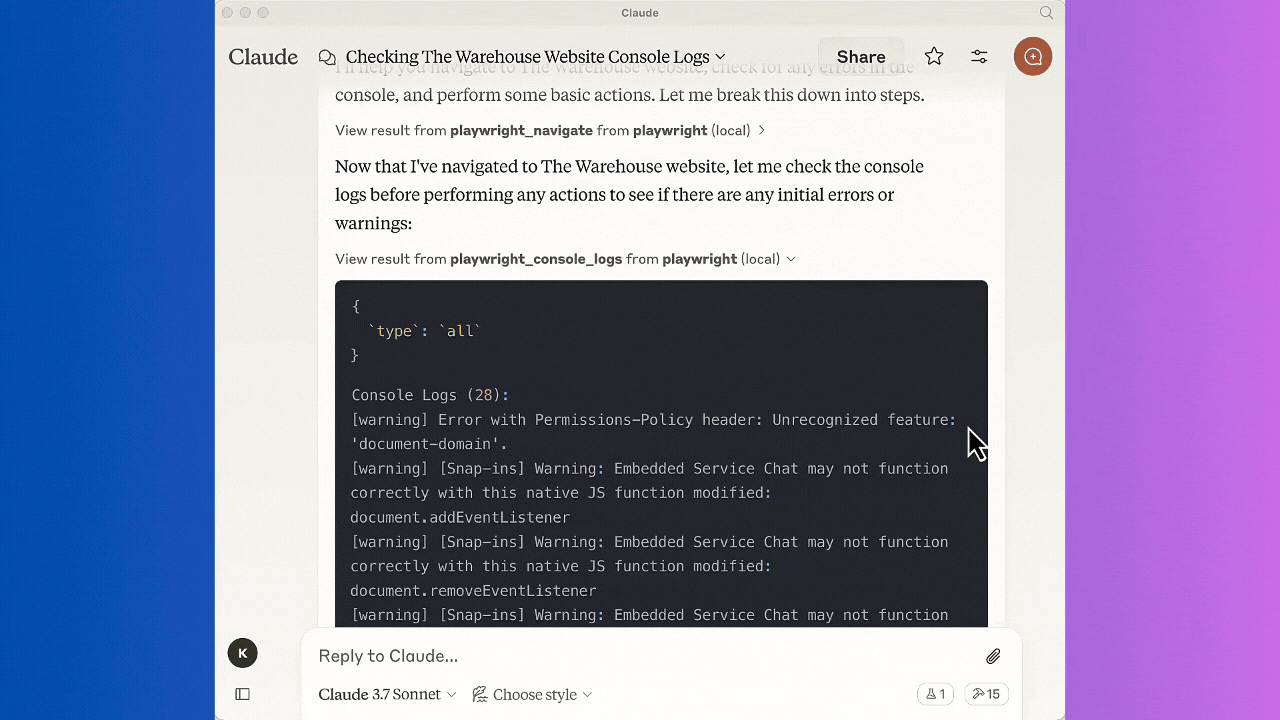1280x720 pixels.
Task: Click the Share button
Action: point(860,56)
